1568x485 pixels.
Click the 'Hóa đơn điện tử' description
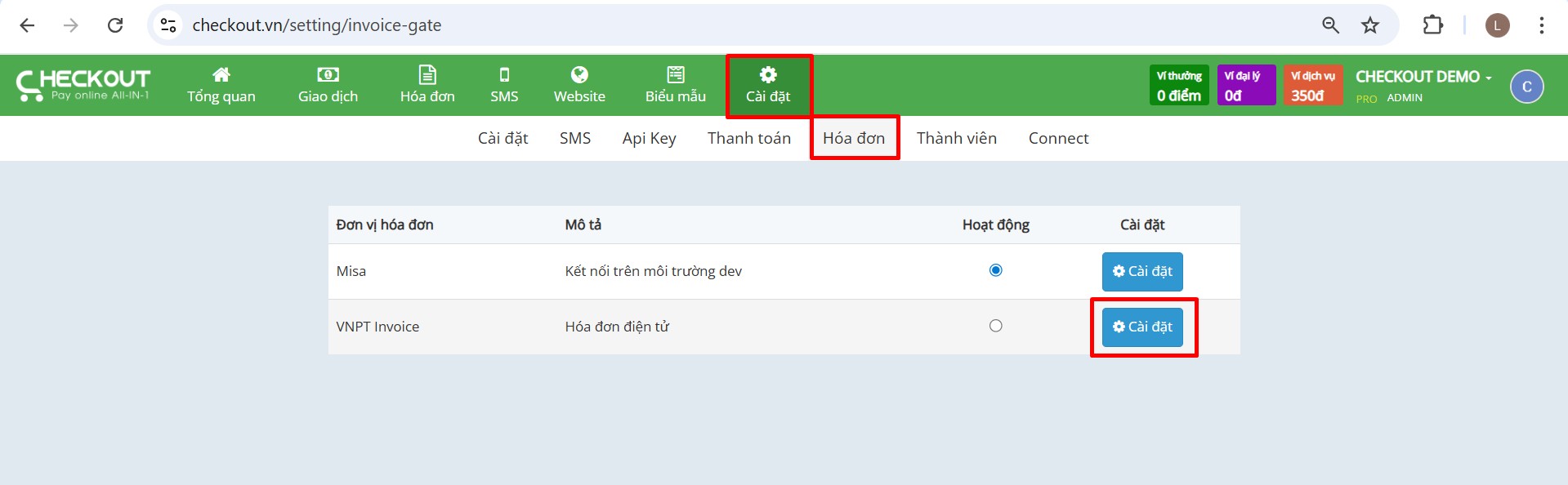[x=617, y=327]
